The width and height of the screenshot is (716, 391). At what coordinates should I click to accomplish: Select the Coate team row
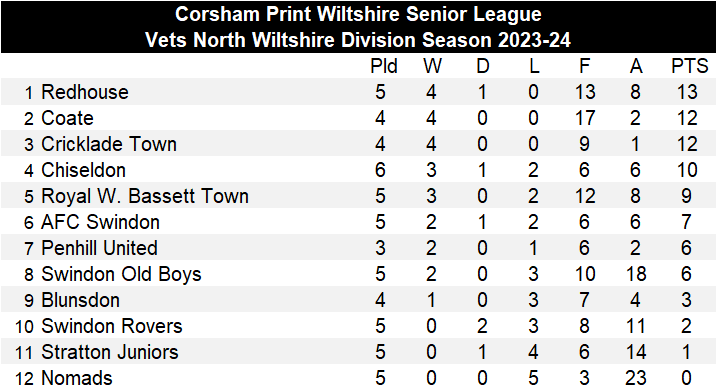[x=358, y=118]
